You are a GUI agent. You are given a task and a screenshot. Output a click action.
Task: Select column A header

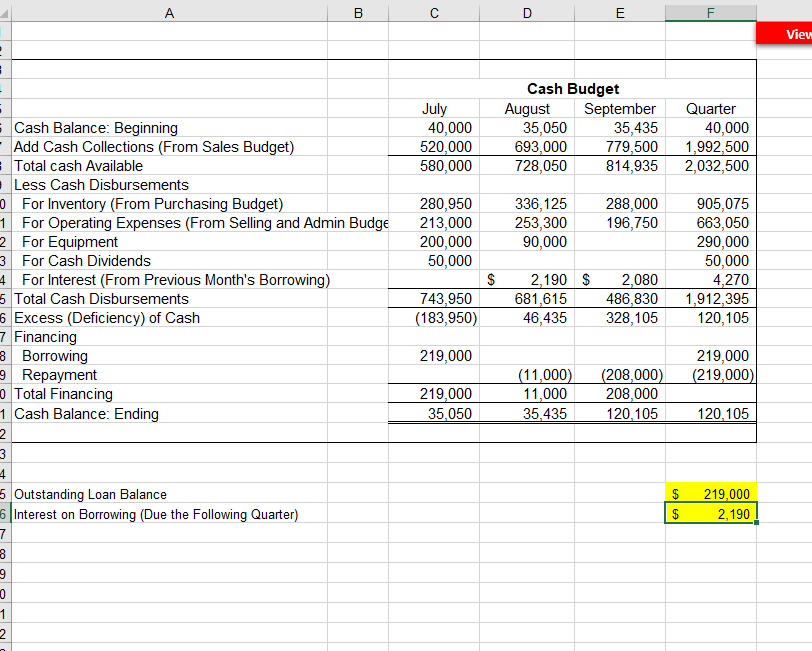tap(169, 12)
